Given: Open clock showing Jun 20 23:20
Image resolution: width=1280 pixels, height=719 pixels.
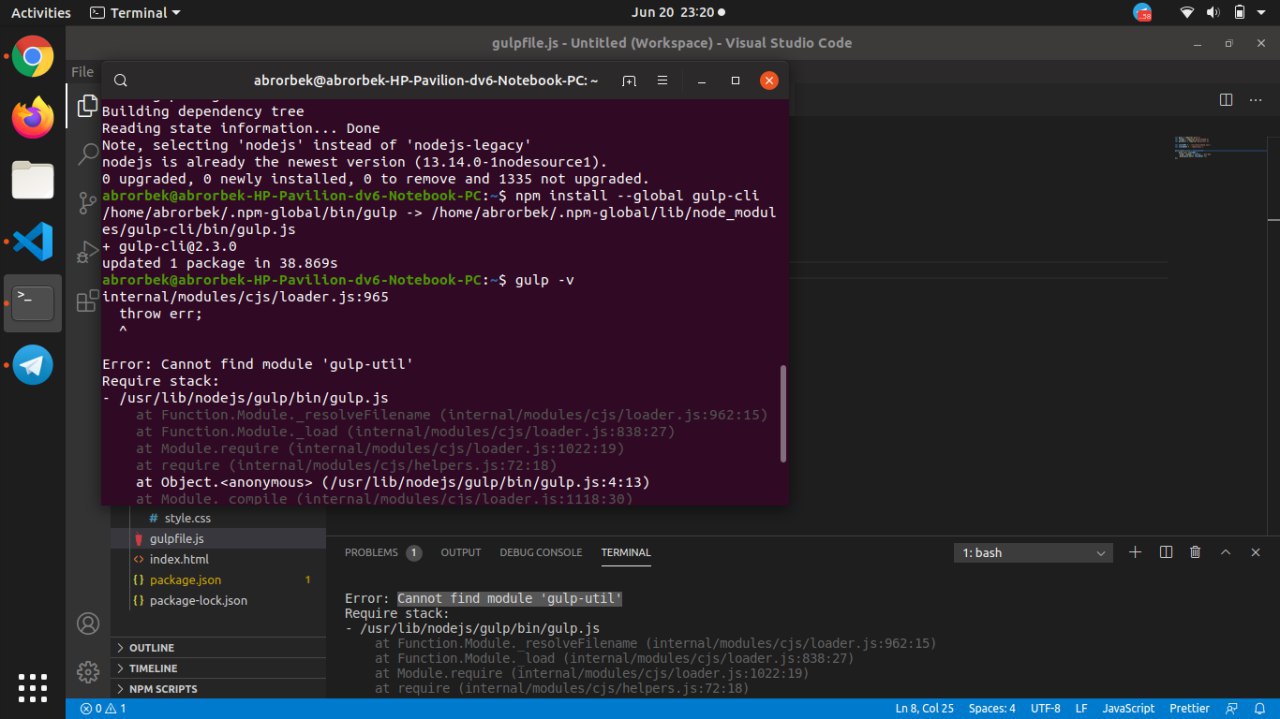Looking at the screenshot, I should pyautogui.click(x=674, y=13).
